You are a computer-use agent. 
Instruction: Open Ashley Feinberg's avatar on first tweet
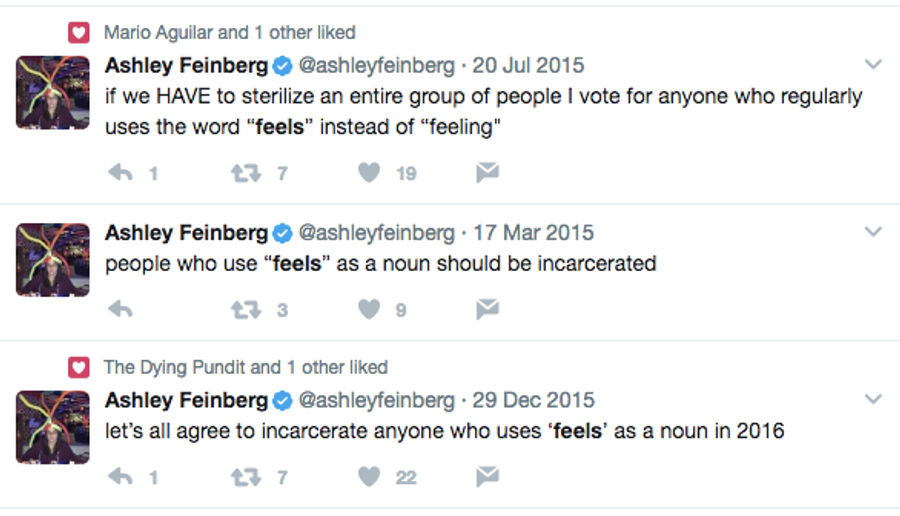tap(53, 92)
